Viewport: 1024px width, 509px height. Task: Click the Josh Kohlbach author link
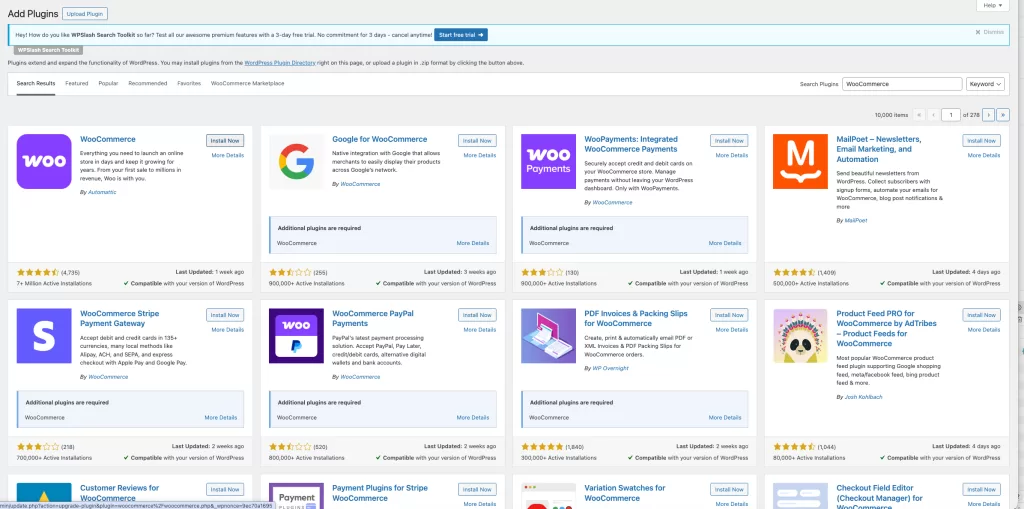(863, 397)
